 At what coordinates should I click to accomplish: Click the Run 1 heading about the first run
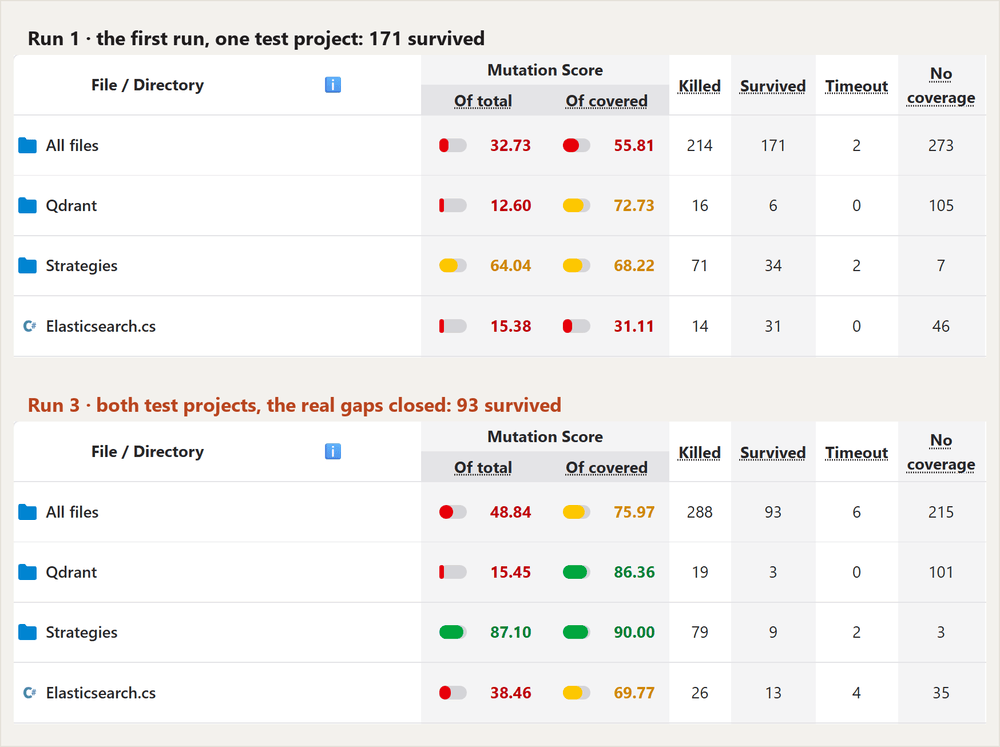click(256, 38)
